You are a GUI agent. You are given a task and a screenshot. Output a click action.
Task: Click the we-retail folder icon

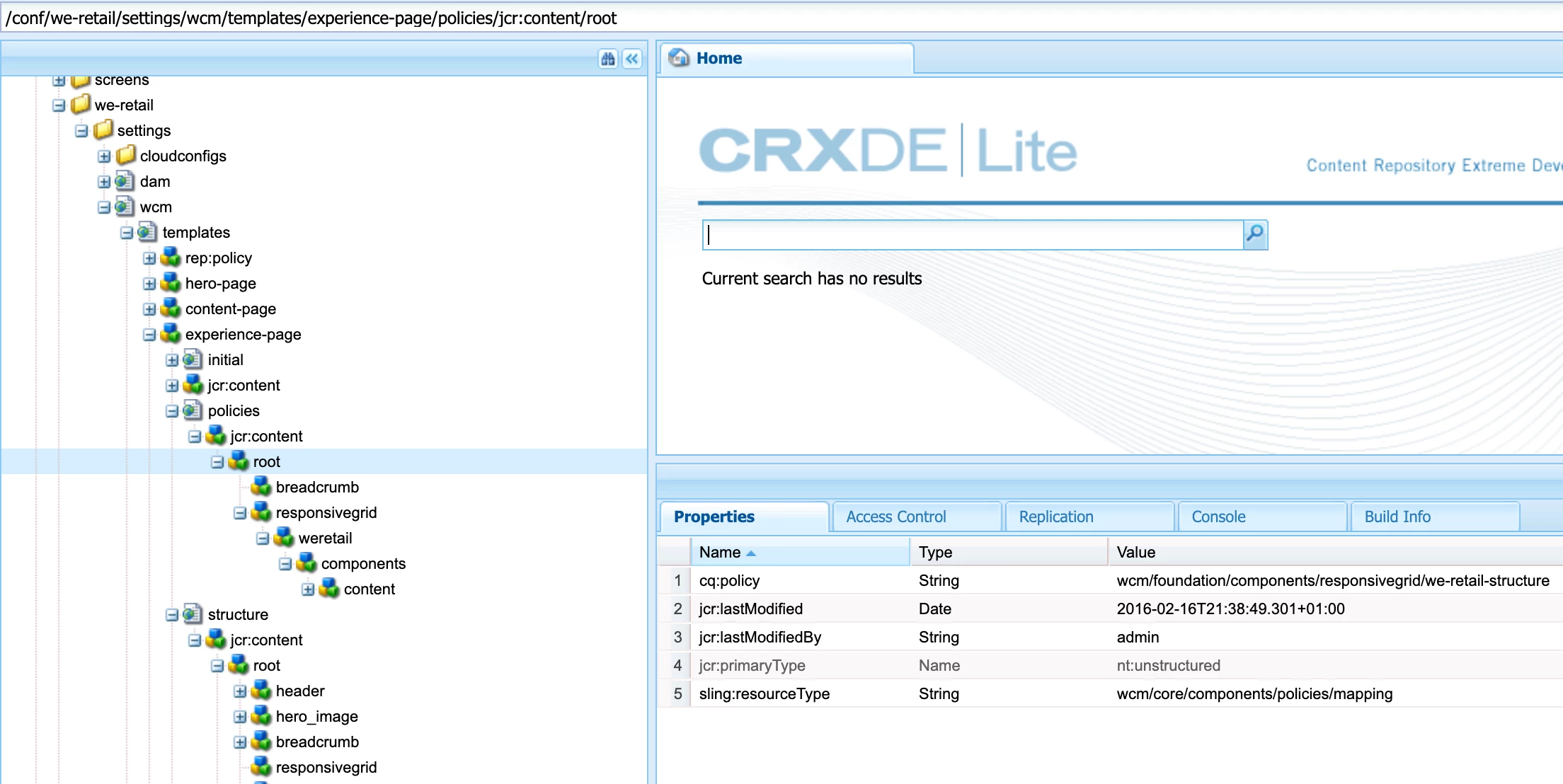click(81, 105)
